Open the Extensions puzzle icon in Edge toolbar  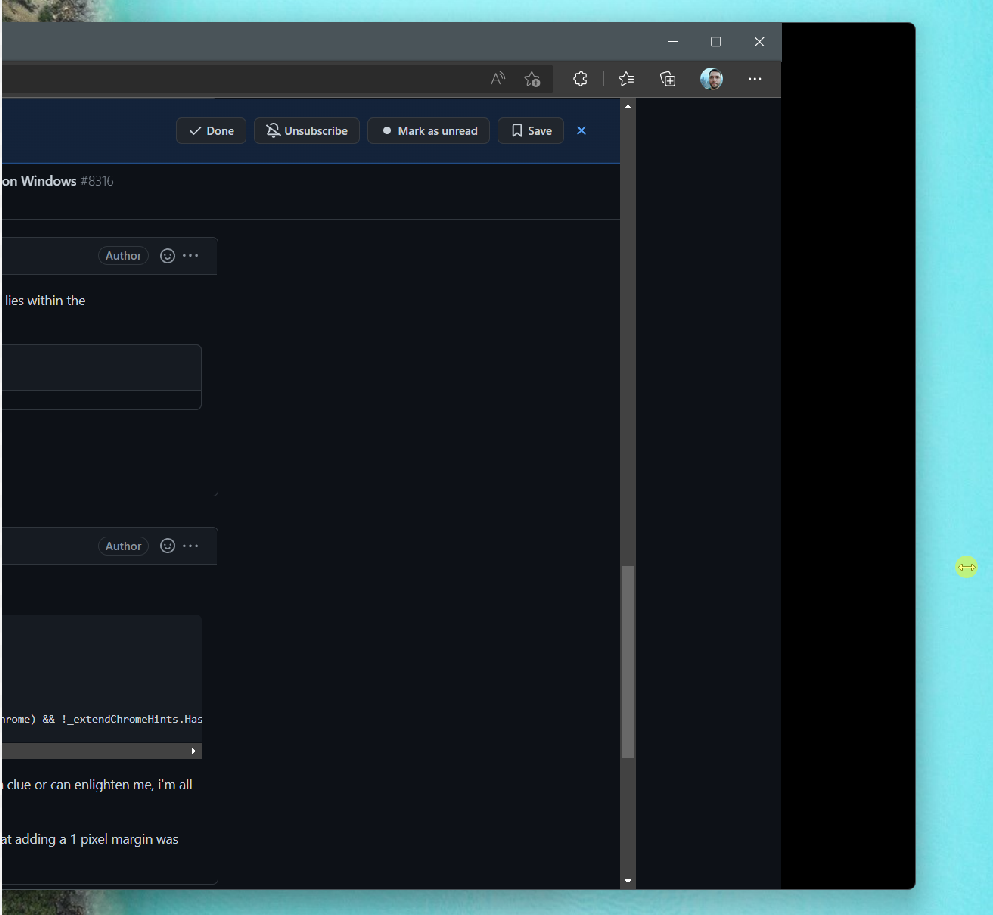(x=580, y=79)
